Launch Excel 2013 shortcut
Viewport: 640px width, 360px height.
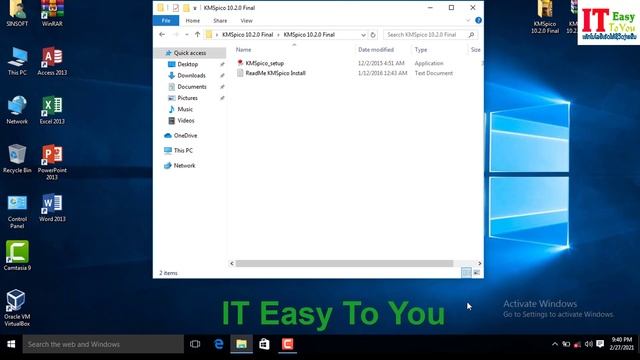(x=52, y=110)
